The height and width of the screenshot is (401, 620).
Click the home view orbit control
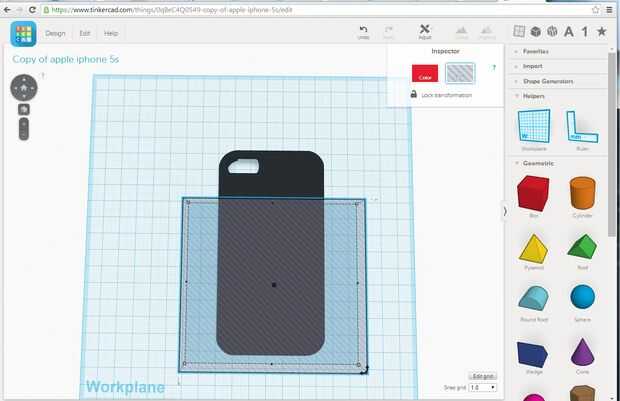pyautogui.click(x=24, y=88)
